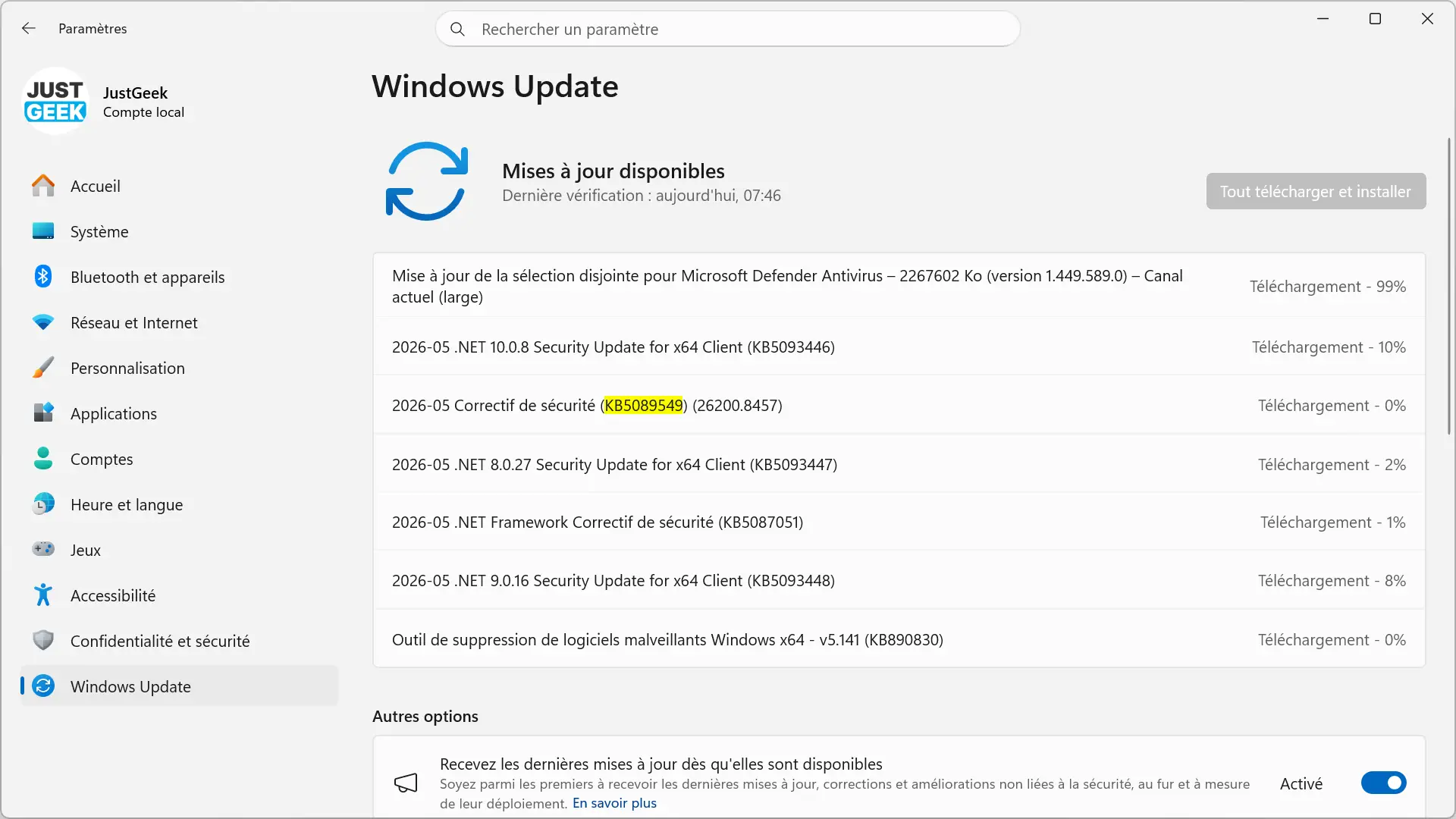
Task: Click the Heure et langue globe icon
Action: coord(43,504)
